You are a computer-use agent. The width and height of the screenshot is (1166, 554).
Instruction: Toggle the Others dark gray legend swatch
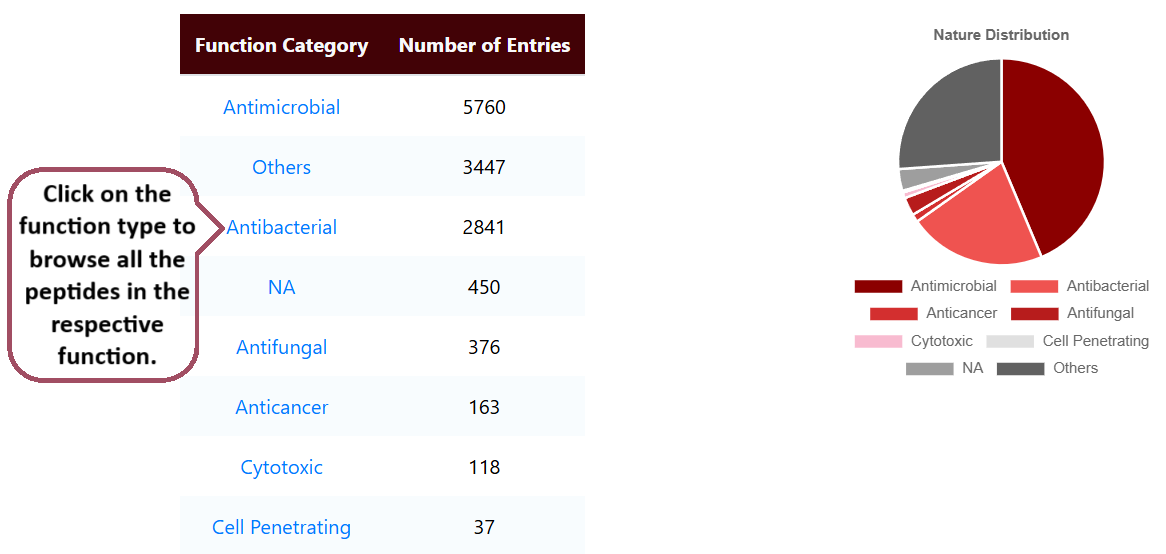pyautogui.click(x=1020, y=369)
